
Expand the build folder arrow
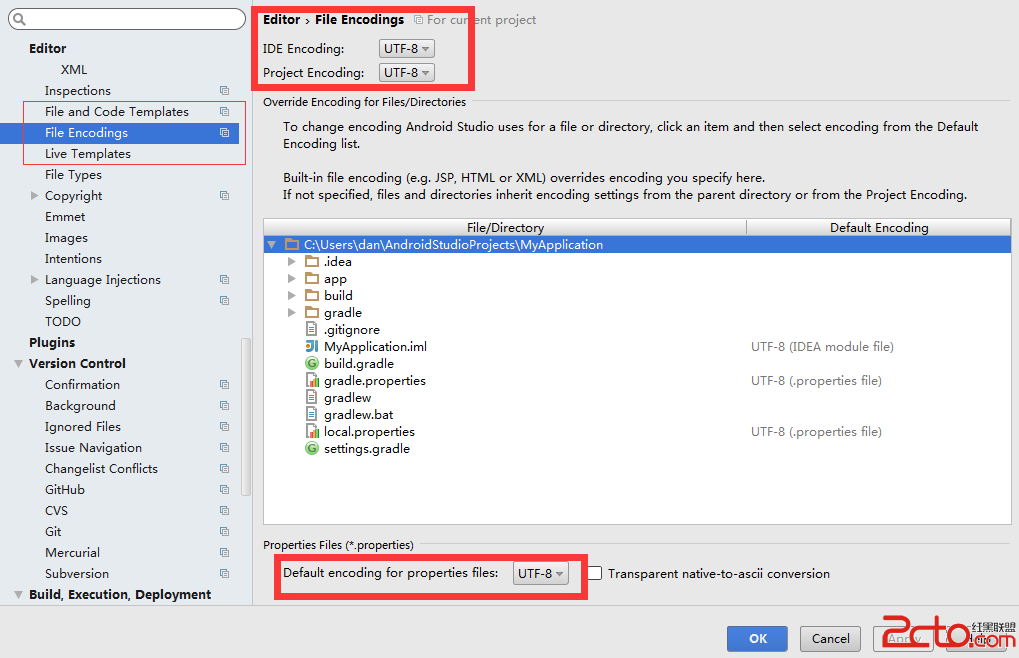point(292,295)
